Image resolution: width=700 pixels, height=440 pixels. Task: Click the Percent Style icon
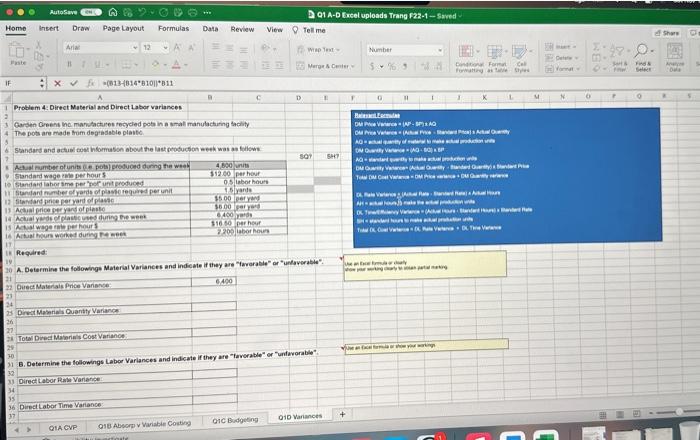pyautogui.click(x=392, y=66)
